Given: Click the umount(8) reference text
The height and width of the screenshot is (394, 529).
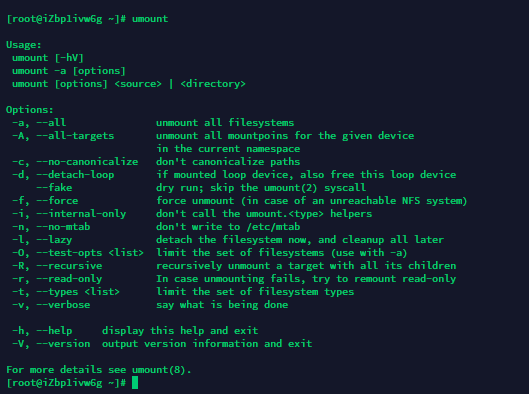Looking at the screenshot, I should click(159, 370).
